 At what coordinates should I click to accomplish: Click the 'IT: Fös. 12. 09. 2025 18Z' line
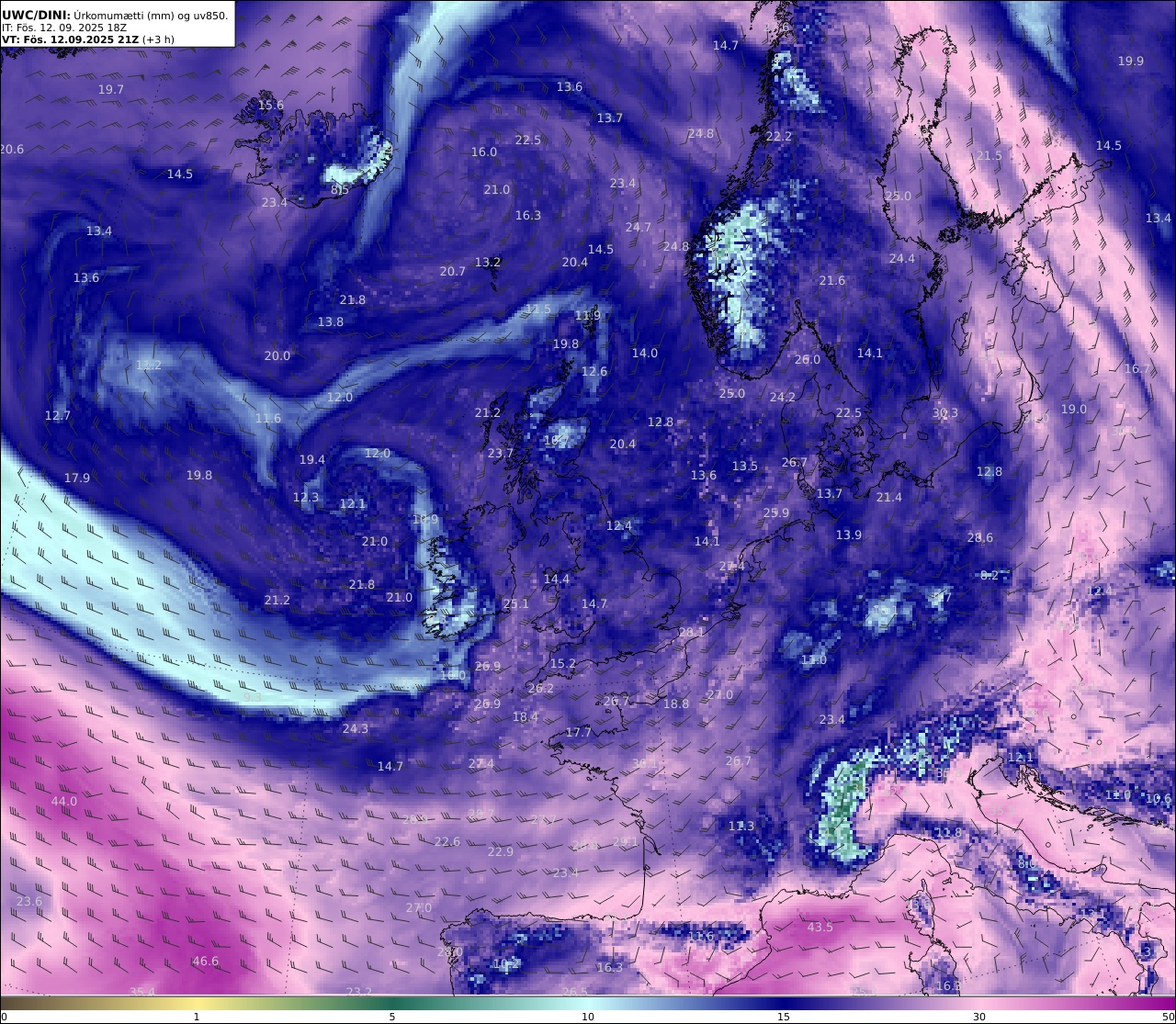[x=64, y=28]
